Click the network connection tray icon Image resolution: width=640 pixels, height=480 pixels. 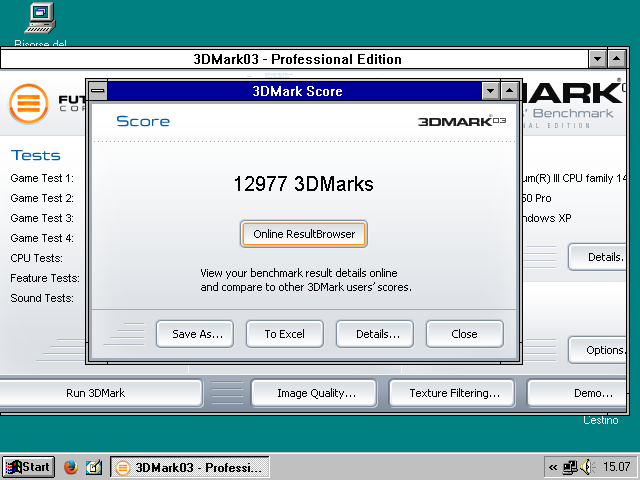click(569, 467)
